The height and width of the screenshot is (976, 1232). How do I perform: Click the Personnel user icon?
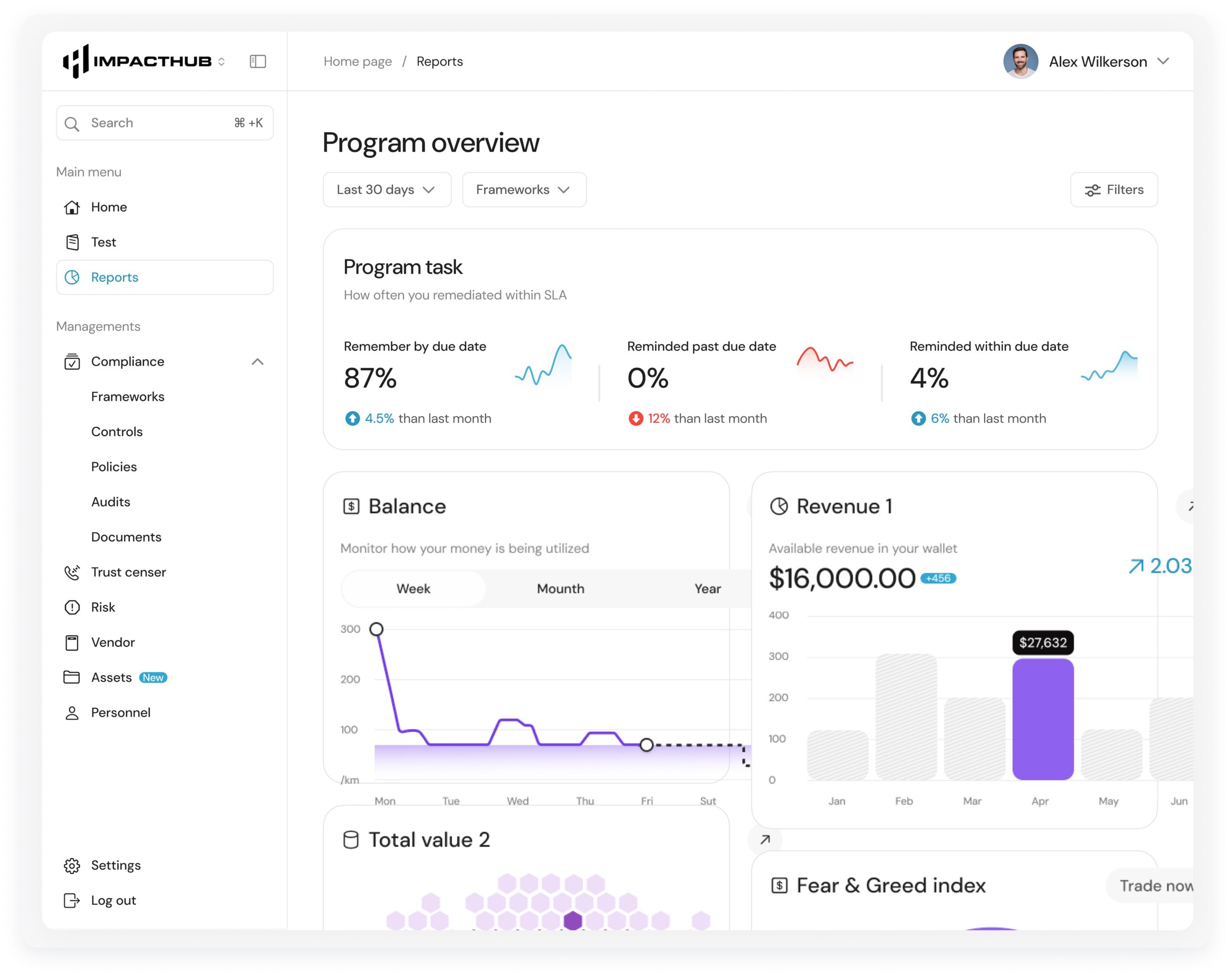[x=72, y=713]
